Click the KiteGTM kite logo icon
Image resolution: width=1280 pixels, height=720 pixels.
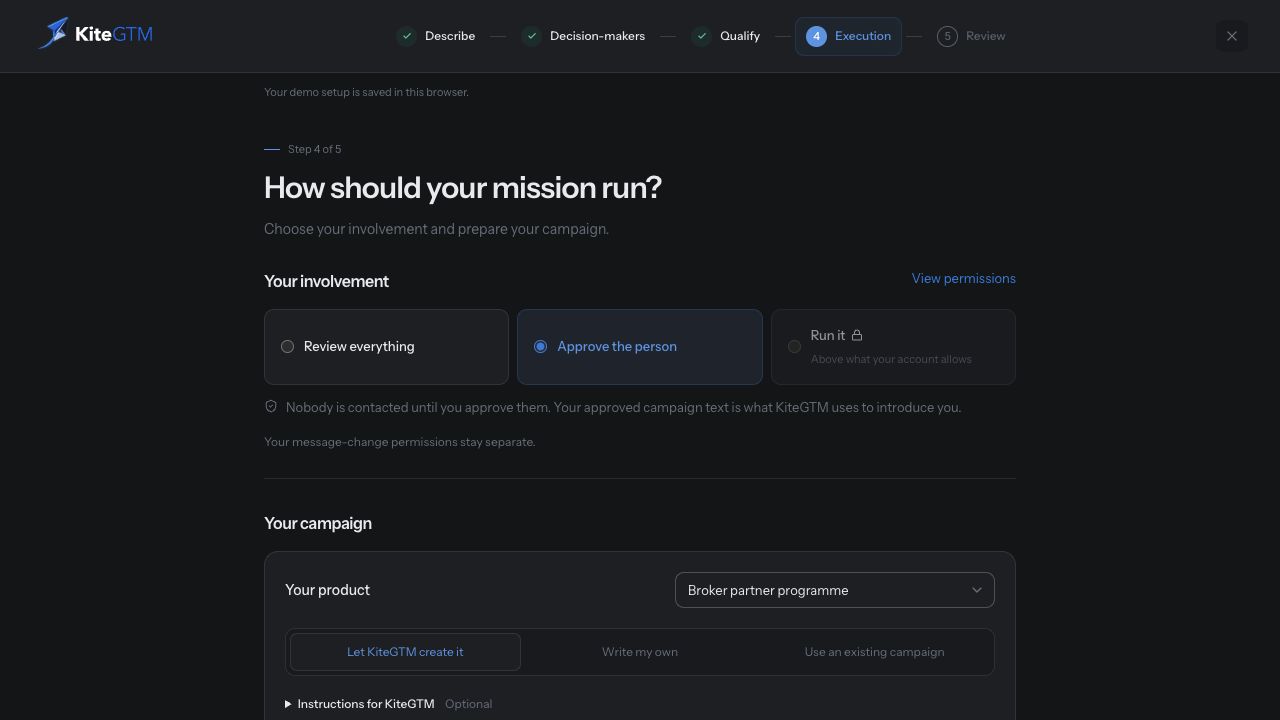[x=53, y=33]
